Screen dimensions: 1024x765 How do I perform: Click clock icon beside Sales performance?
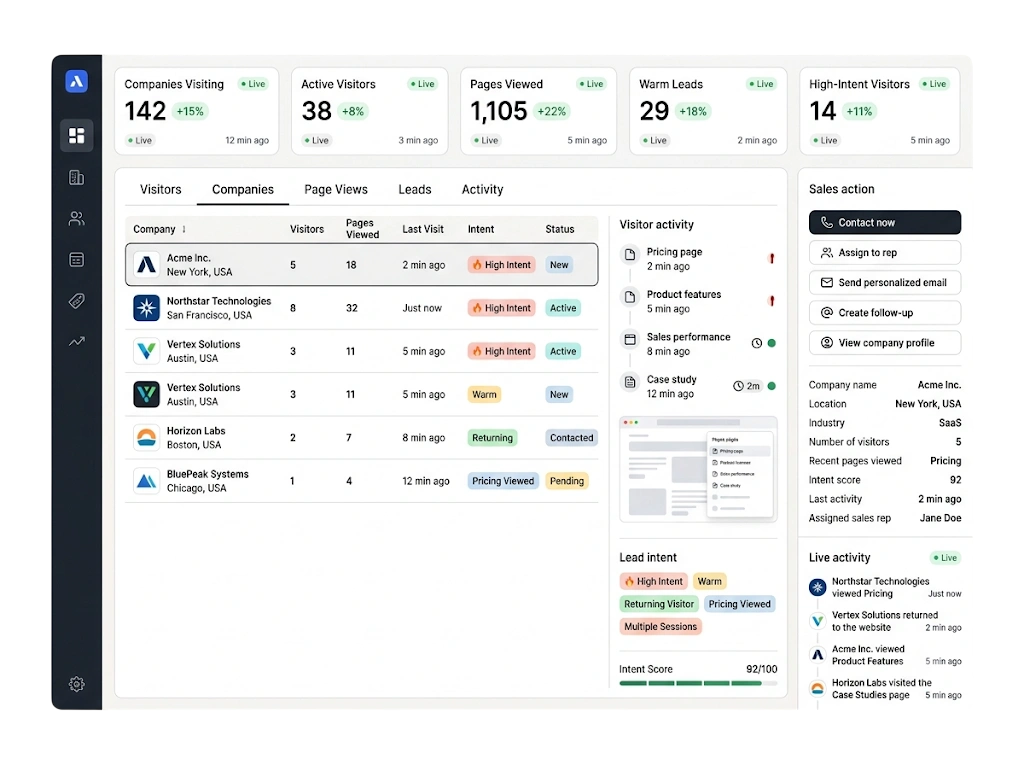(x=756, y=343)
